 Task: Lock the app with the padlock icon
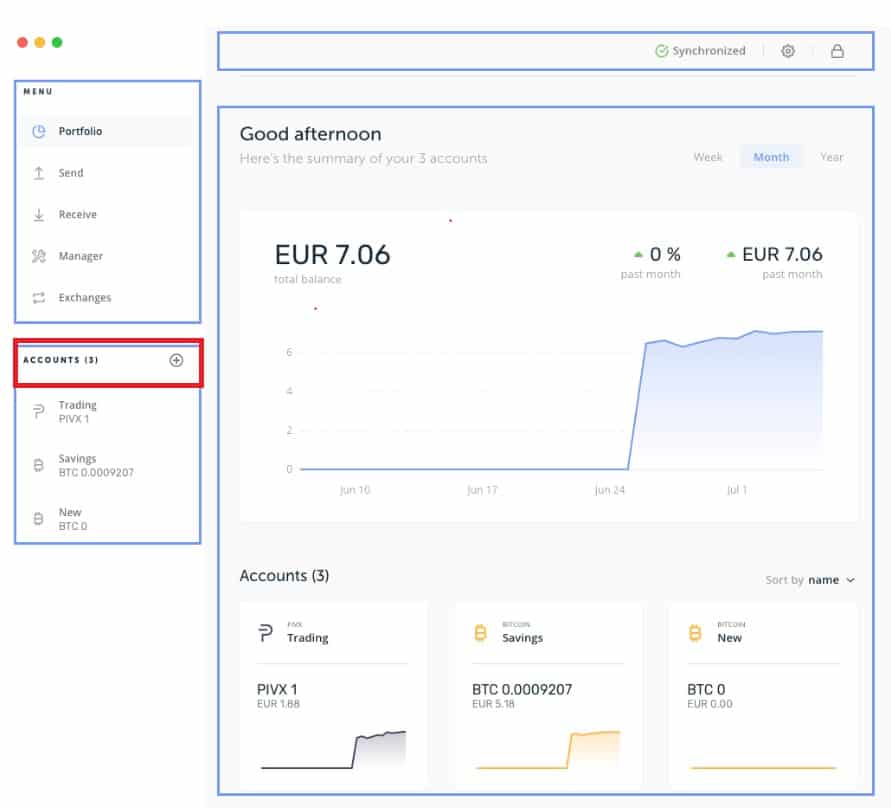click(x=837, y=51)
